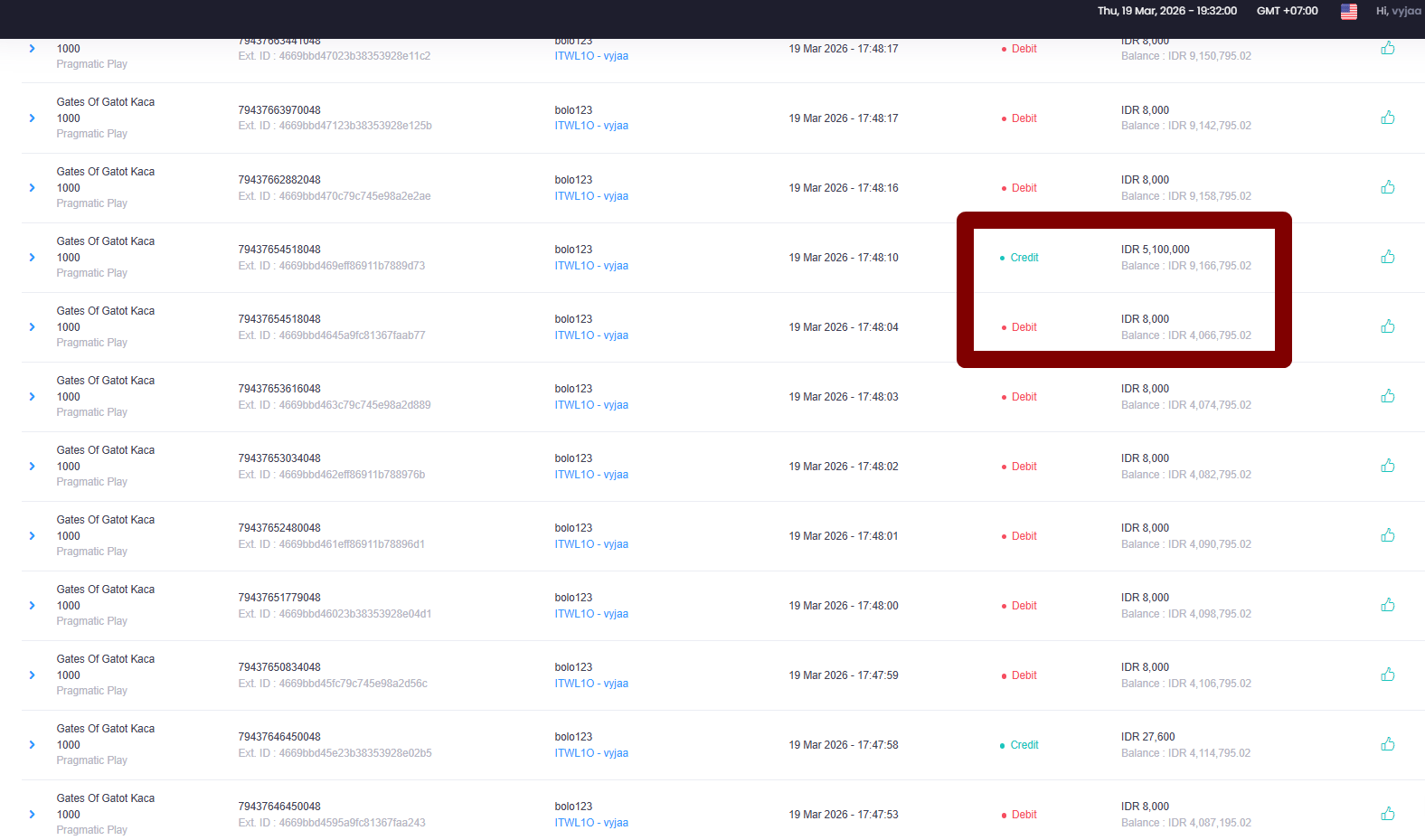The image size is (1425, 840).
Task: Select amount text IDR 27,600
Action: [x=1148, y=737]
